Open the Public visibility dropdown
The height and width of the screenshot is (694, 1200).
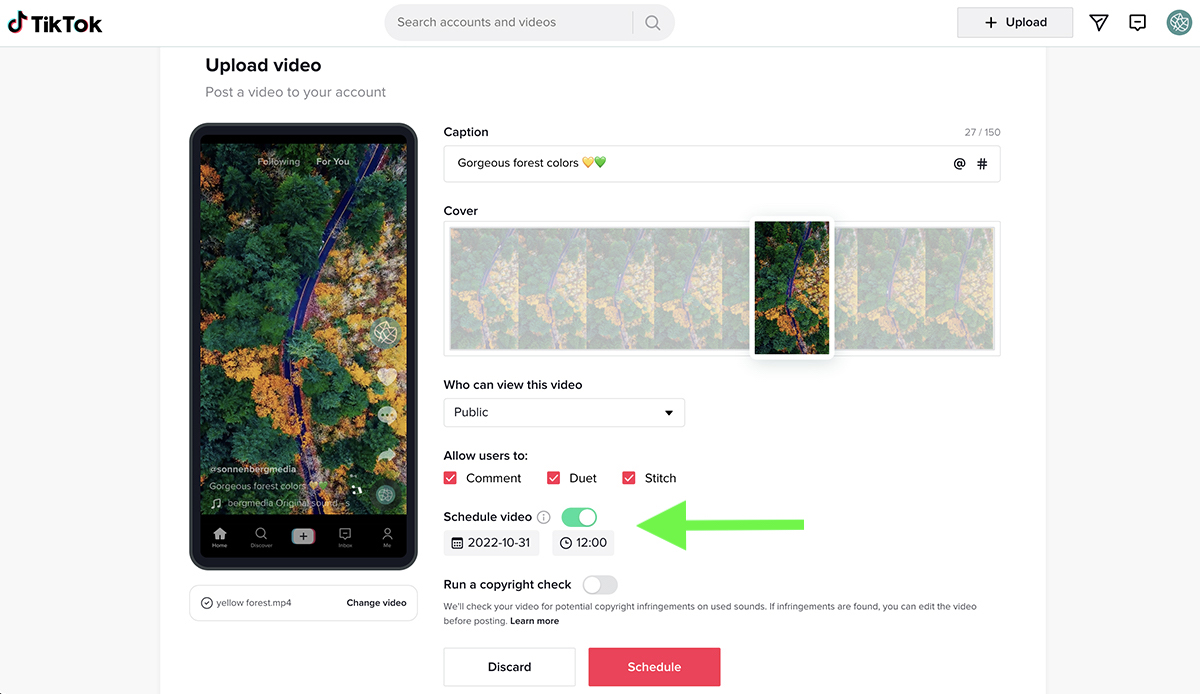[563, 412]
